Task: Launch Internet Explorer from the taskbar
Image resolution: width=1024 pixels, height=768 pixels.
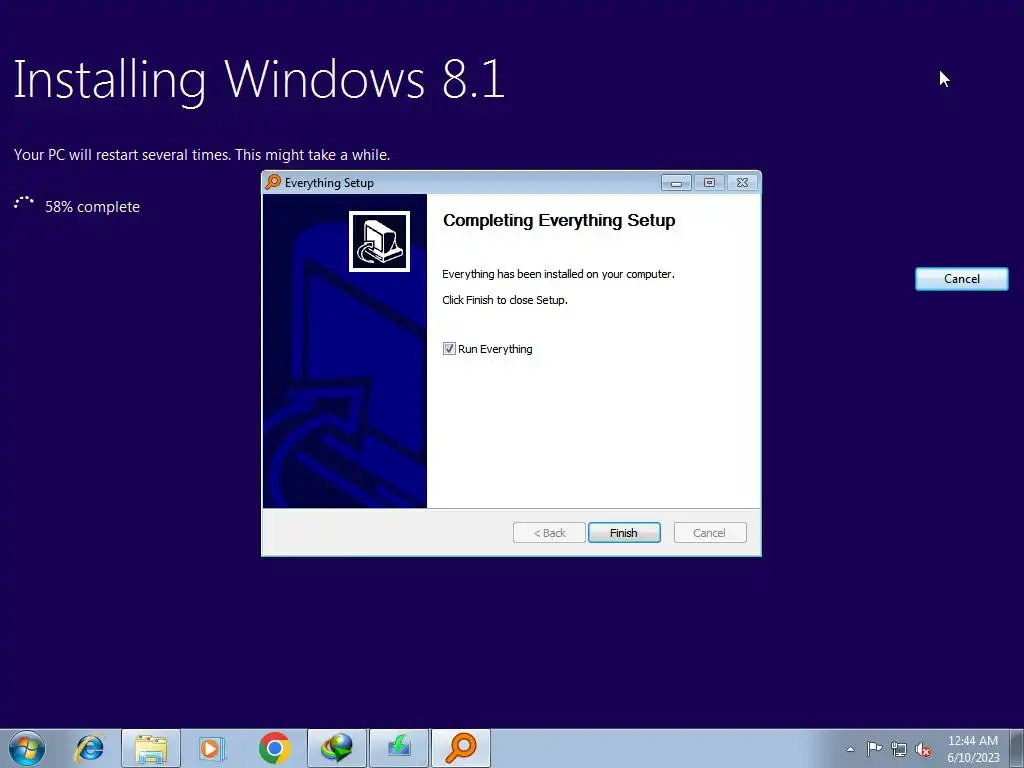Action: (89, 748)
